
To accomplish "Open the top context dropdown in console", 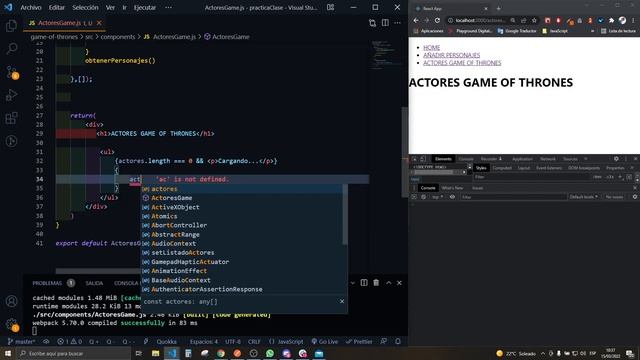I will point(437,197).
